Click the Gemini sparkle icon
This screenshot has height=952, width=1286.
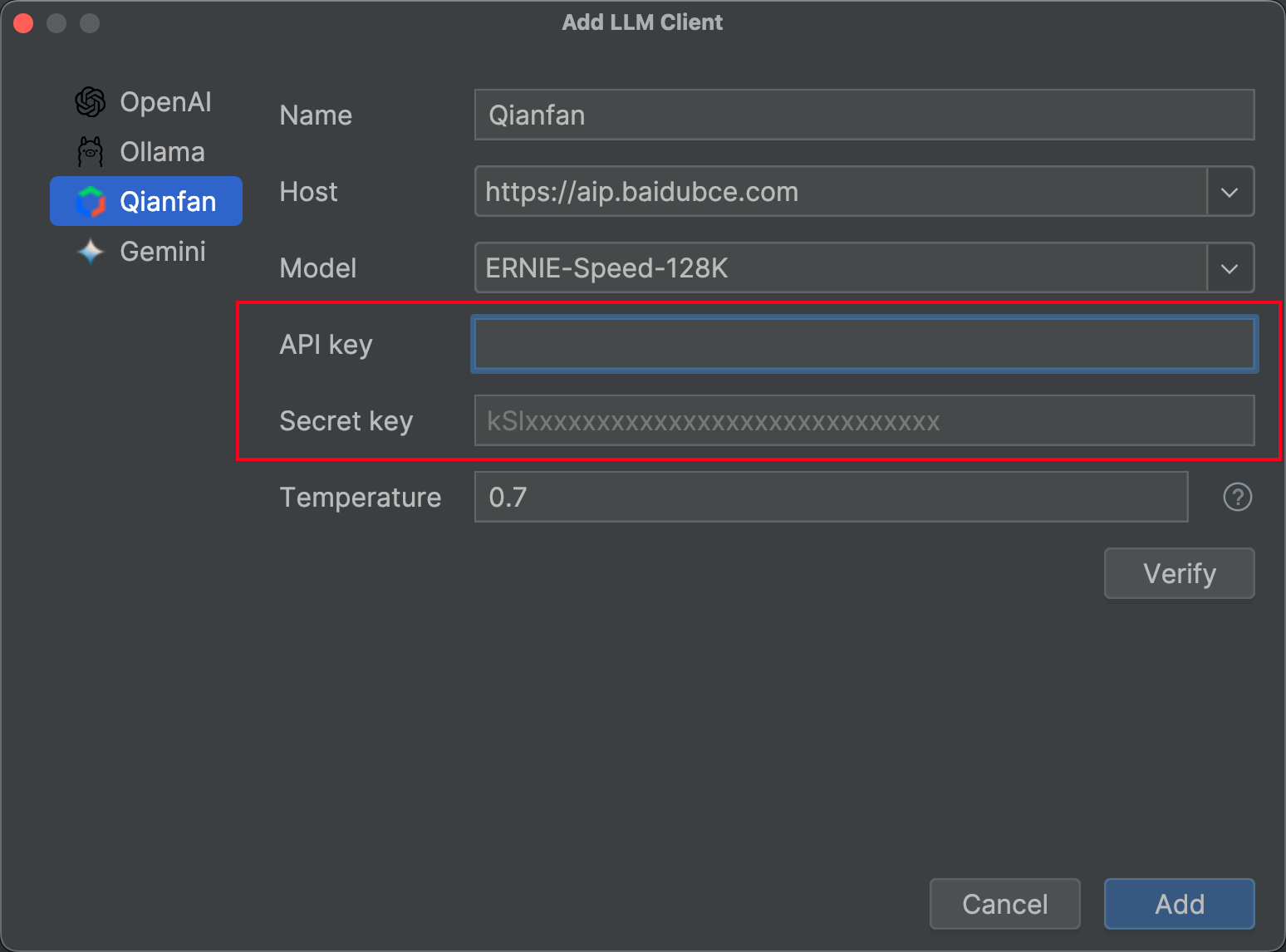coord(91,252)
